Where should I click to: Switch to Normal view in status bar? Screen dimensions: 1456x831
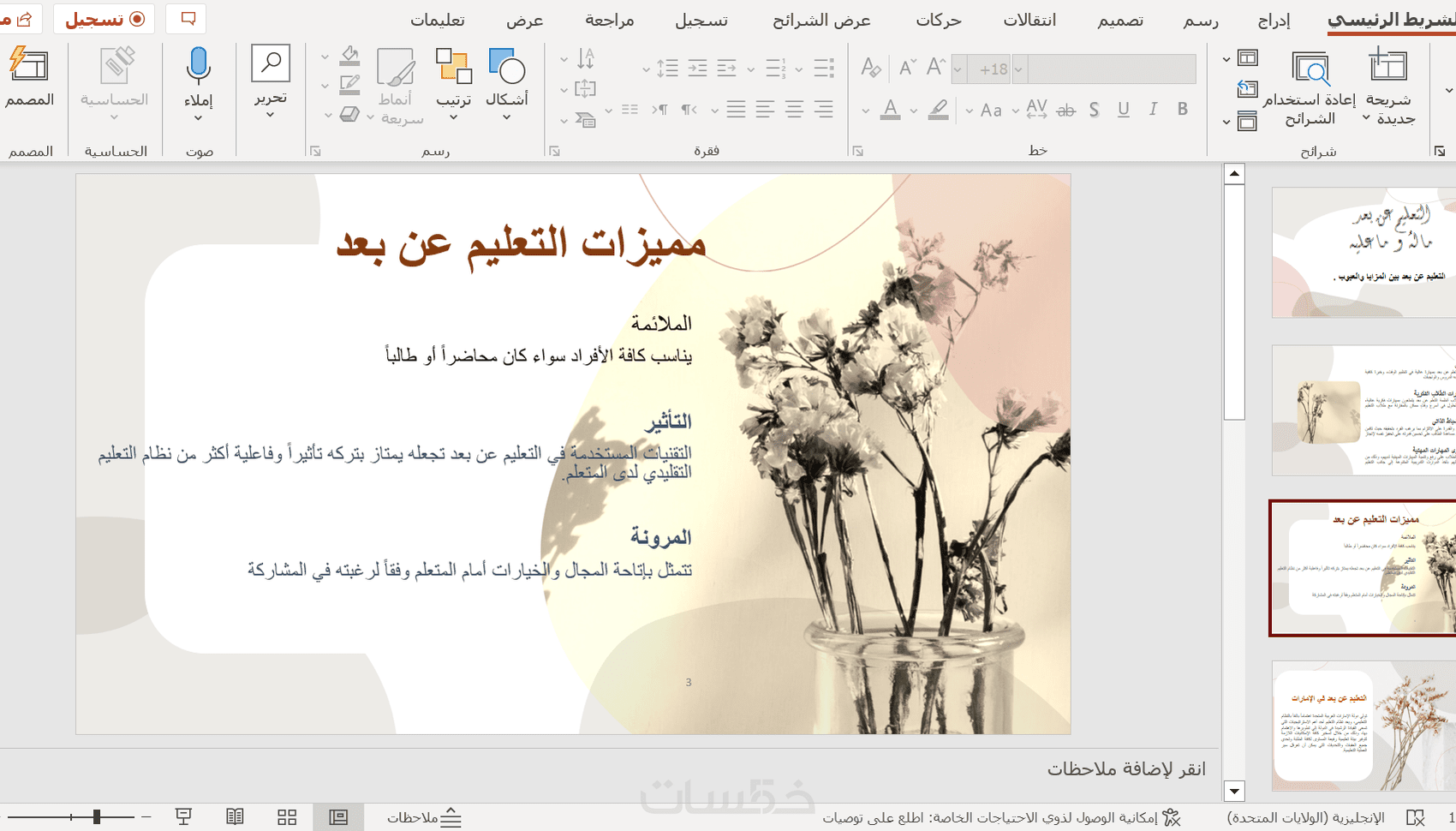339,817
